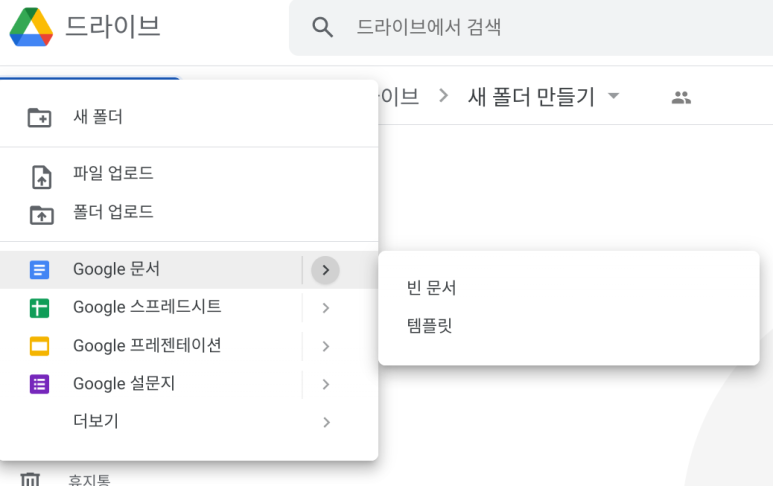Click the purple Google Forms icon
The height and width of the screenshot is (486, 773).
point(39,384)
